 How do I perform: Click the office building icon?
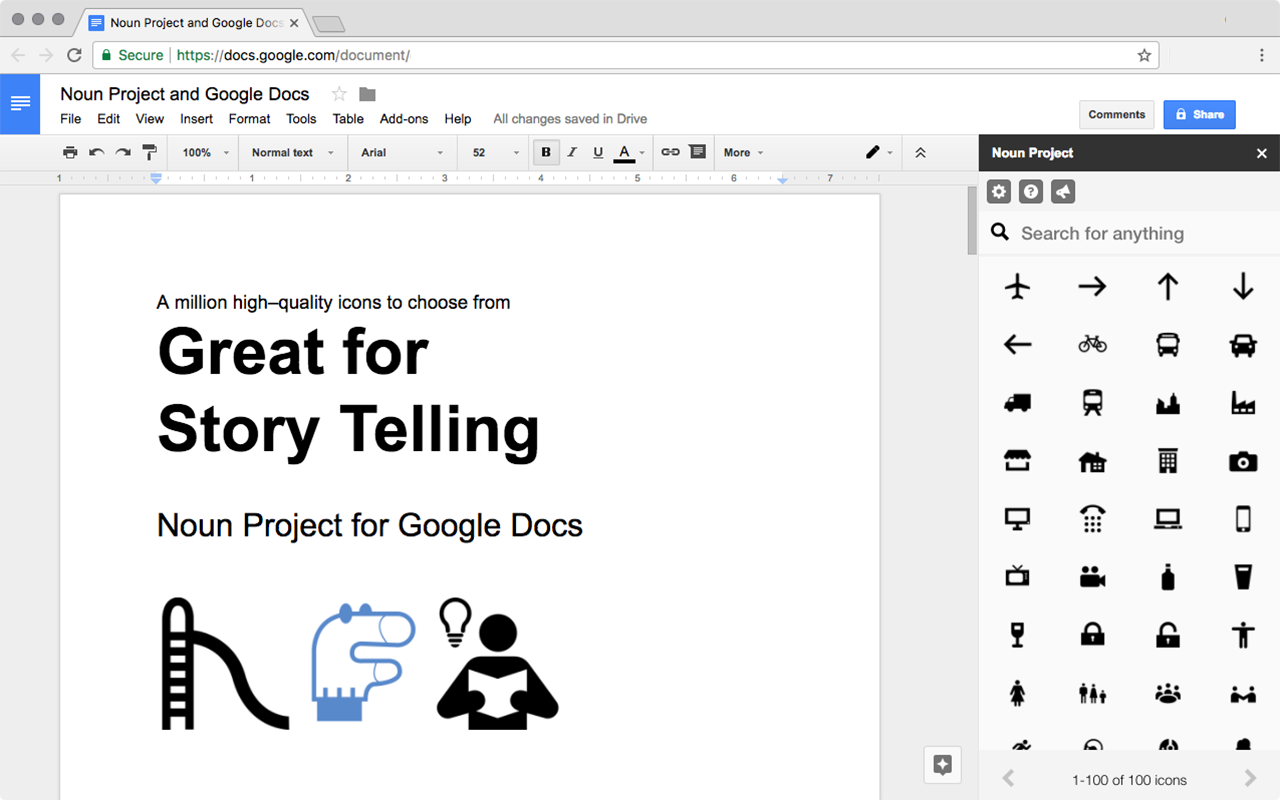point(1167,461)
